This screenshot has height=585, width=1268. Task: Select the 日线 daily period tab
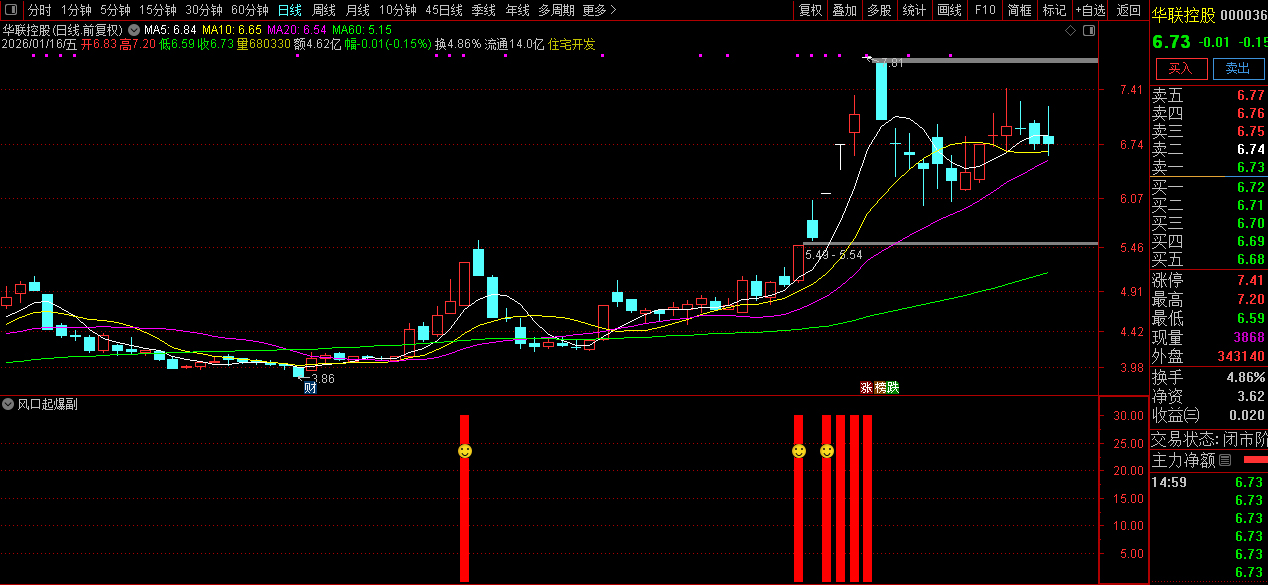coord(289,10)
